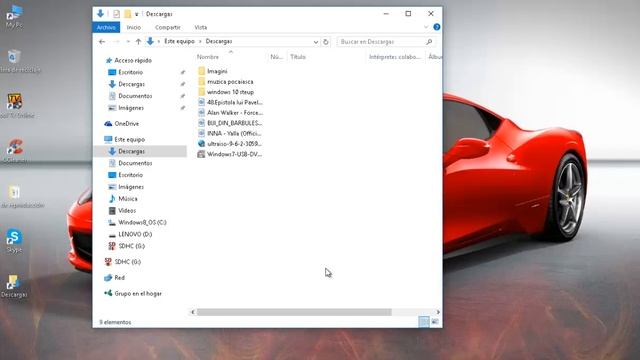Select the ultraiso installer file
The image size is (640, 360).
tap(234, 144)
